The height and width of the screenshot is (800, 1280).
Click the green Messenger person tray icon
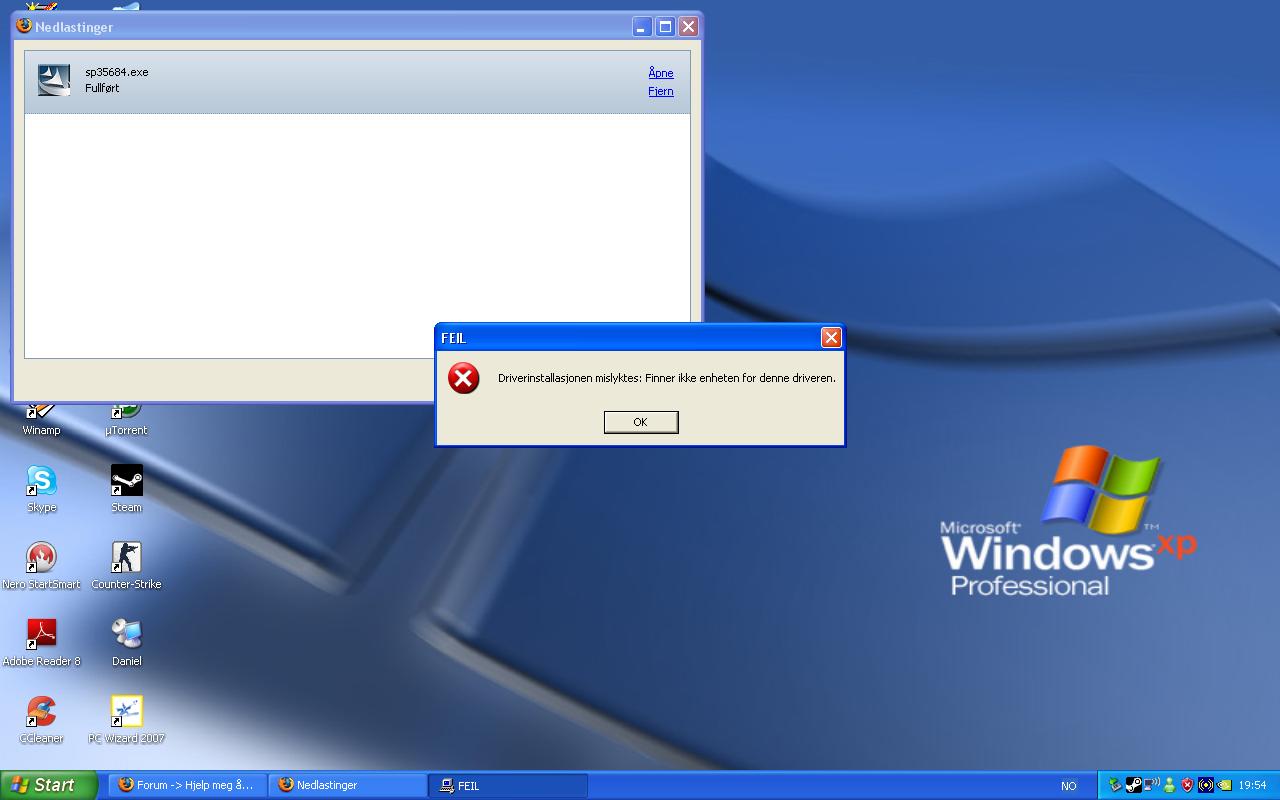click(x=1169, y=785)
